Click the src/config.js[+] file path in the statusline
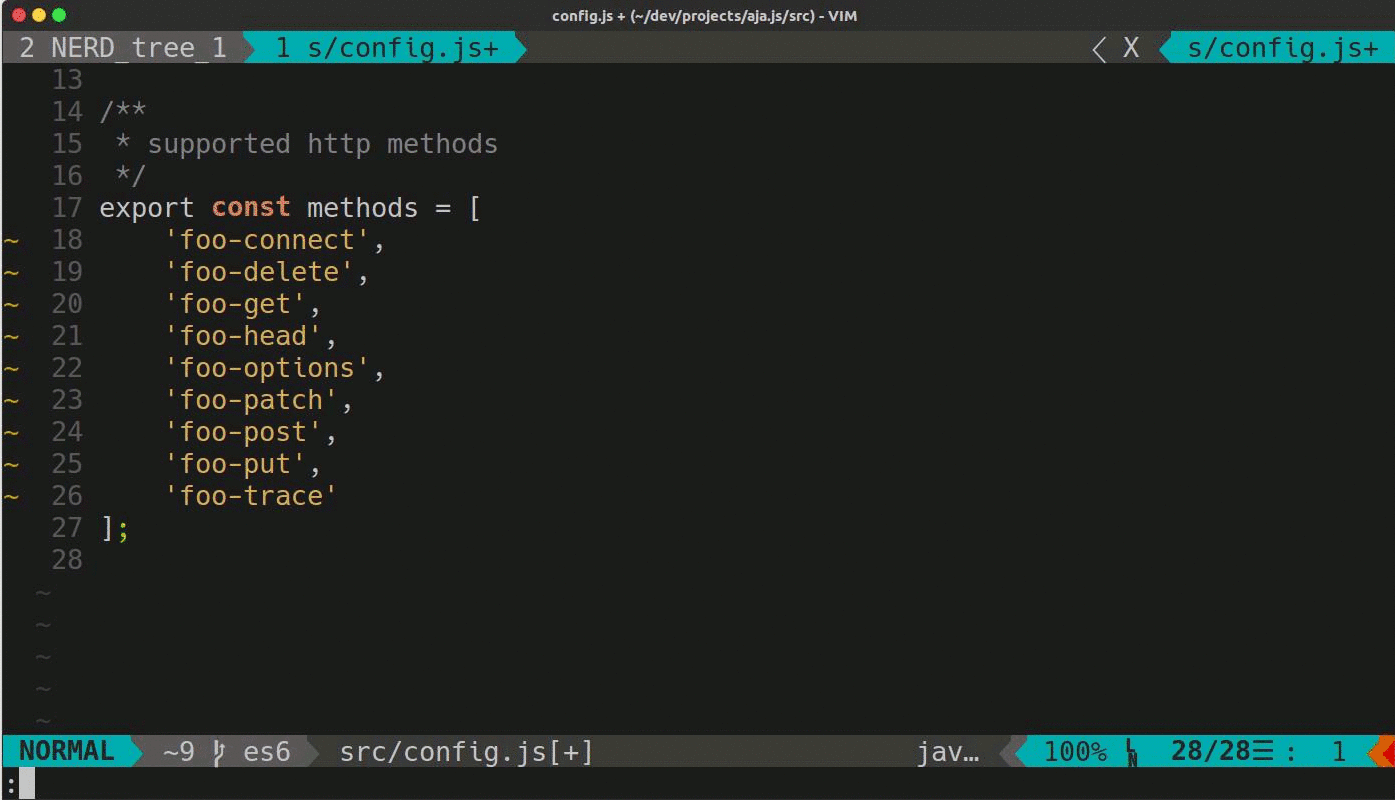This screenshot has height=800, width=1395. point(467,752)
